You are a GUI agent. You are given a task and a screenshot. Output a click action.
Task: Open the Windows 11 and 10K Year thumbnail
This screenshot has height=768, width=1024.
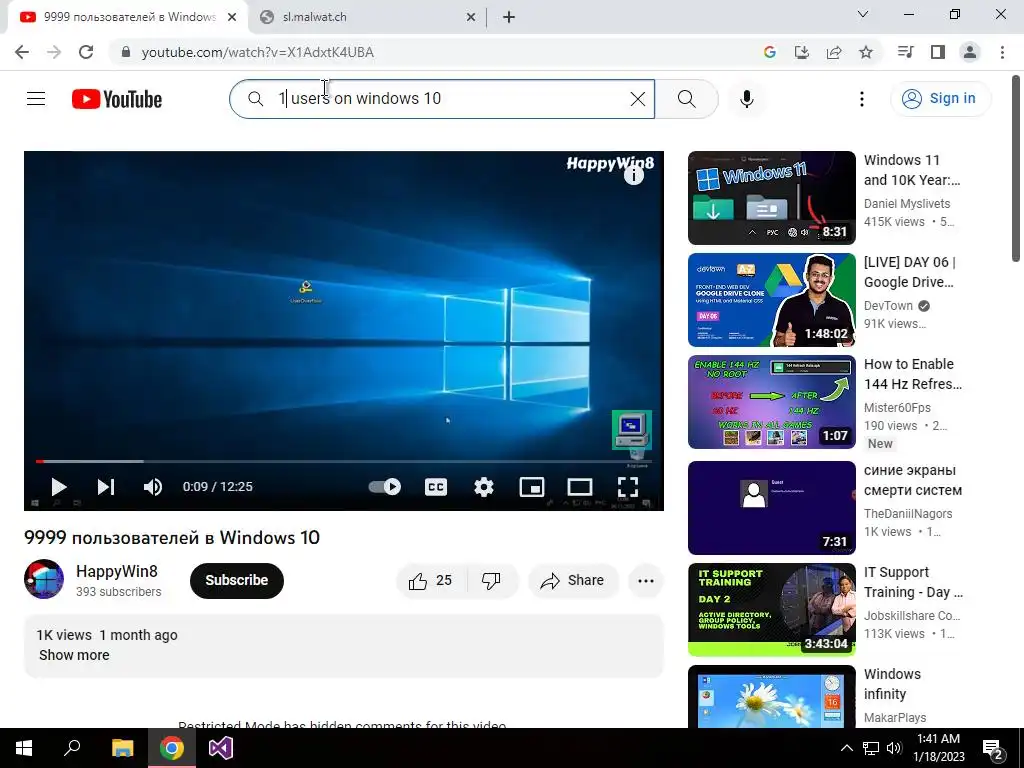(771, 198)
